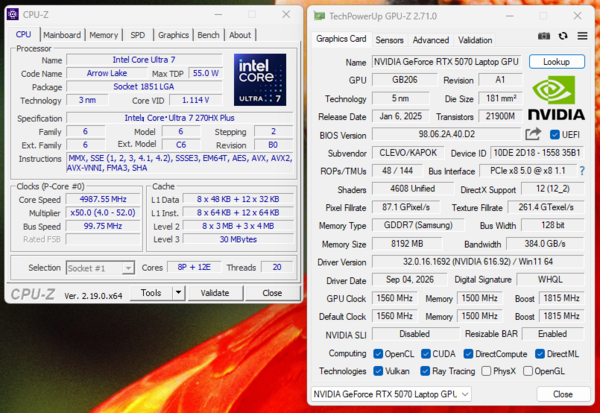The image size is (600, 413).
Task: Select the Graphics Card tab in GPU-Z
Action: (341, 39)
